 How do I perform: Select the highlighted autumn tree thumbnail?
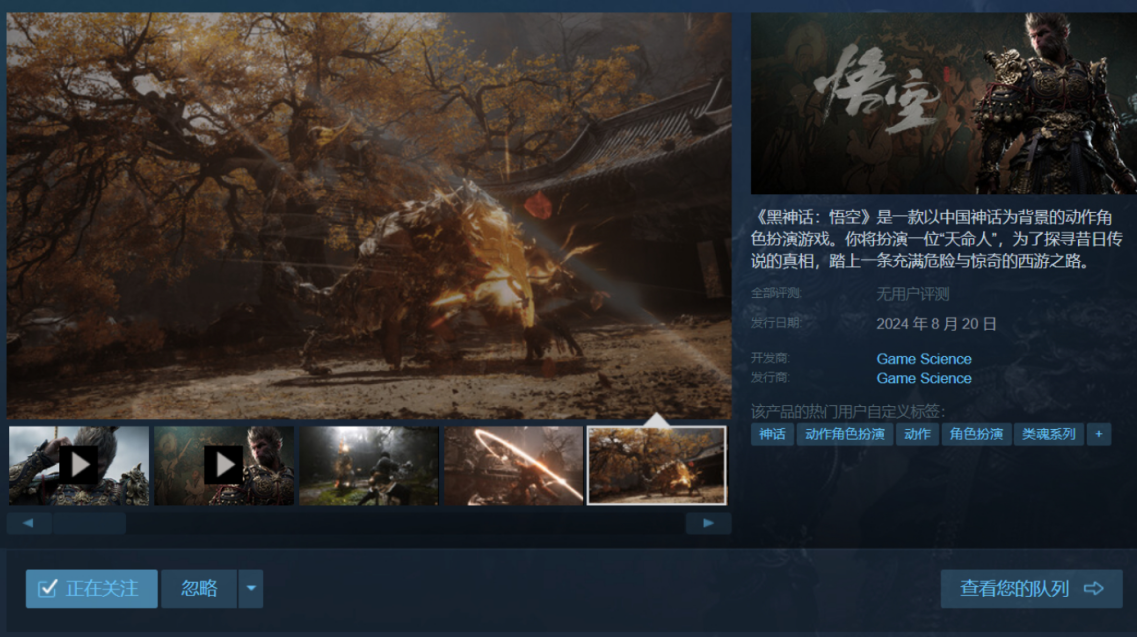657,466
